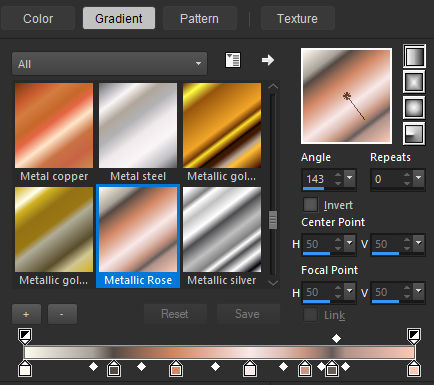This screenshot has width=434, height=385.
Task: Click the Reset button
Action: point(175,314)
